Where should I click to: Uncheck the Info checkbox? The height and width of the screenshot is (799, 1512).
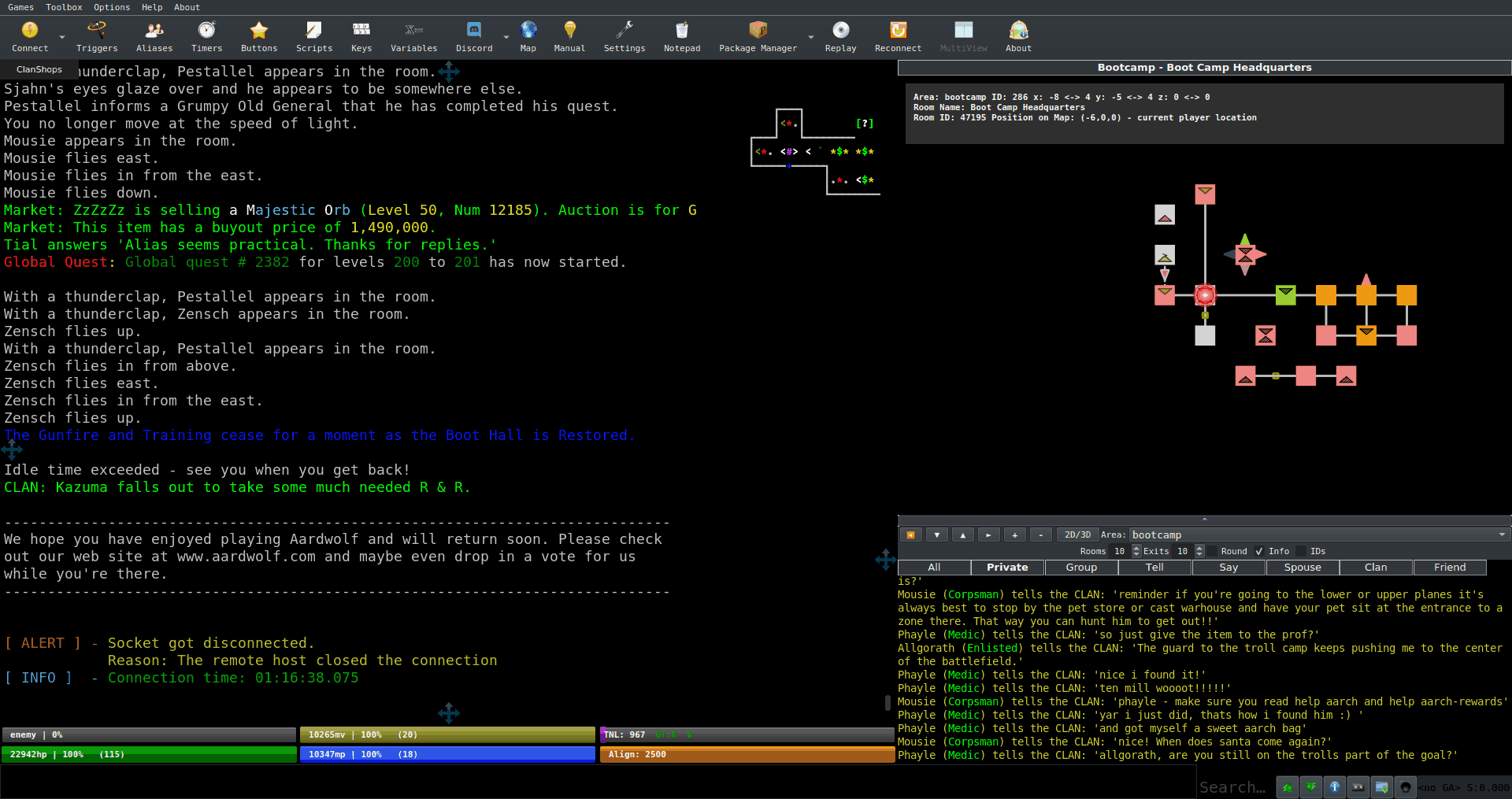(x=1259, y=551)
